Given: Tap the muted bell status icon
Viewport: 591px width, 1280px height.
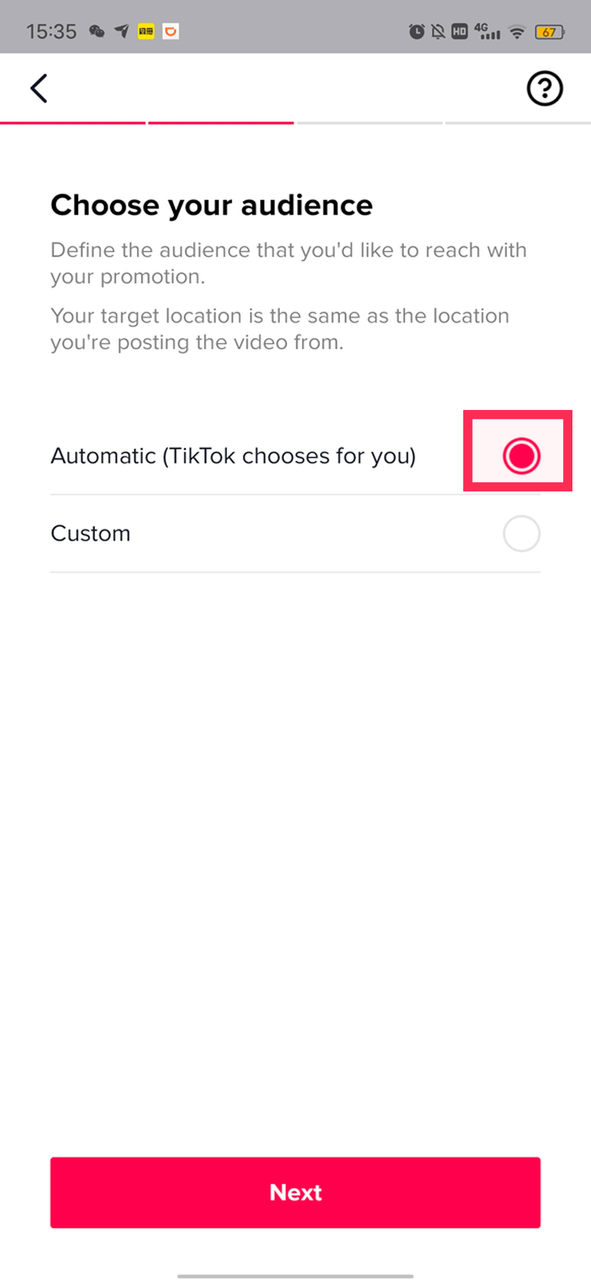Looking at the screenshot, I should click(438, 32).
